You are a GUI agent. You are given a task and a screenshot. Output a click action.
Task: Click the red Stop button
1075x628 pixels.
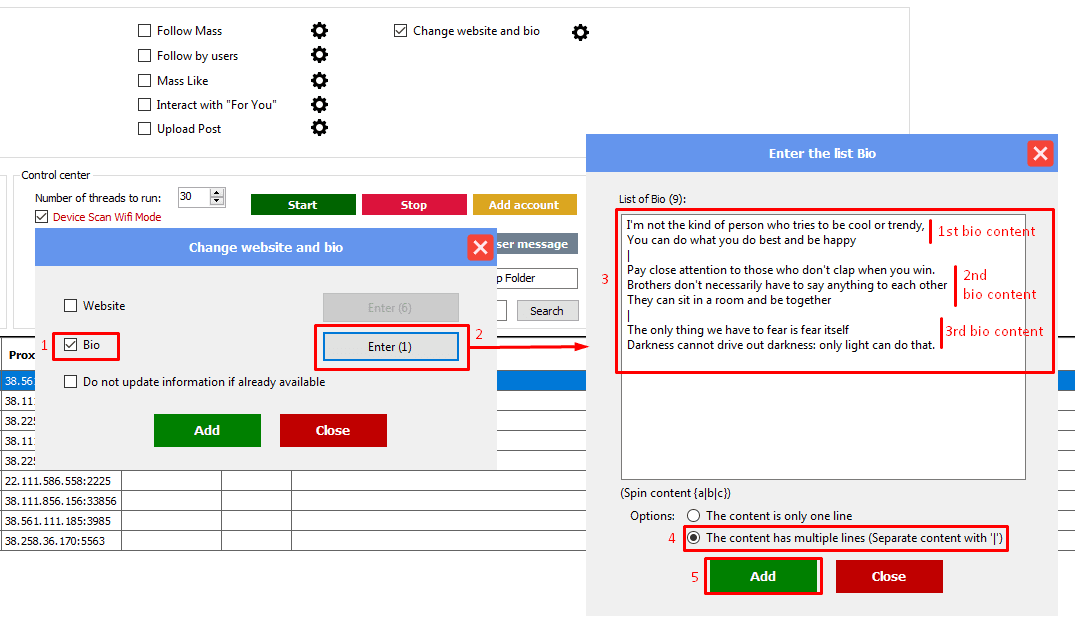[413, 205]
